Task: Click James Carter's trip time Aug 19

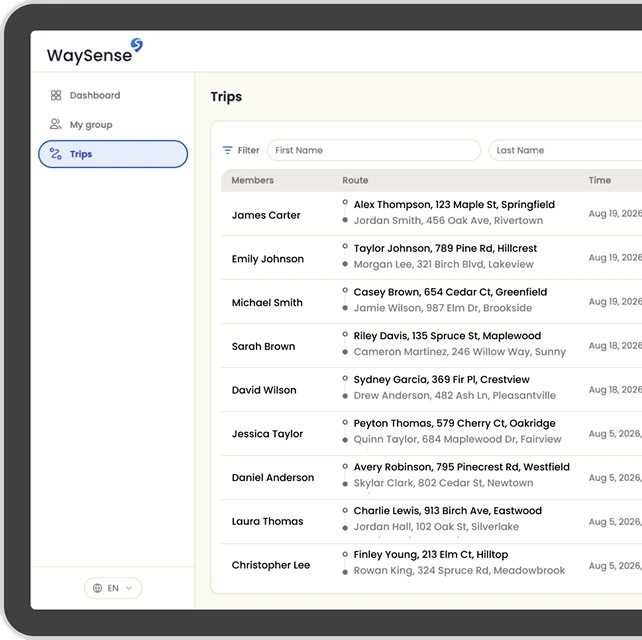Action: tap(615, 213)
